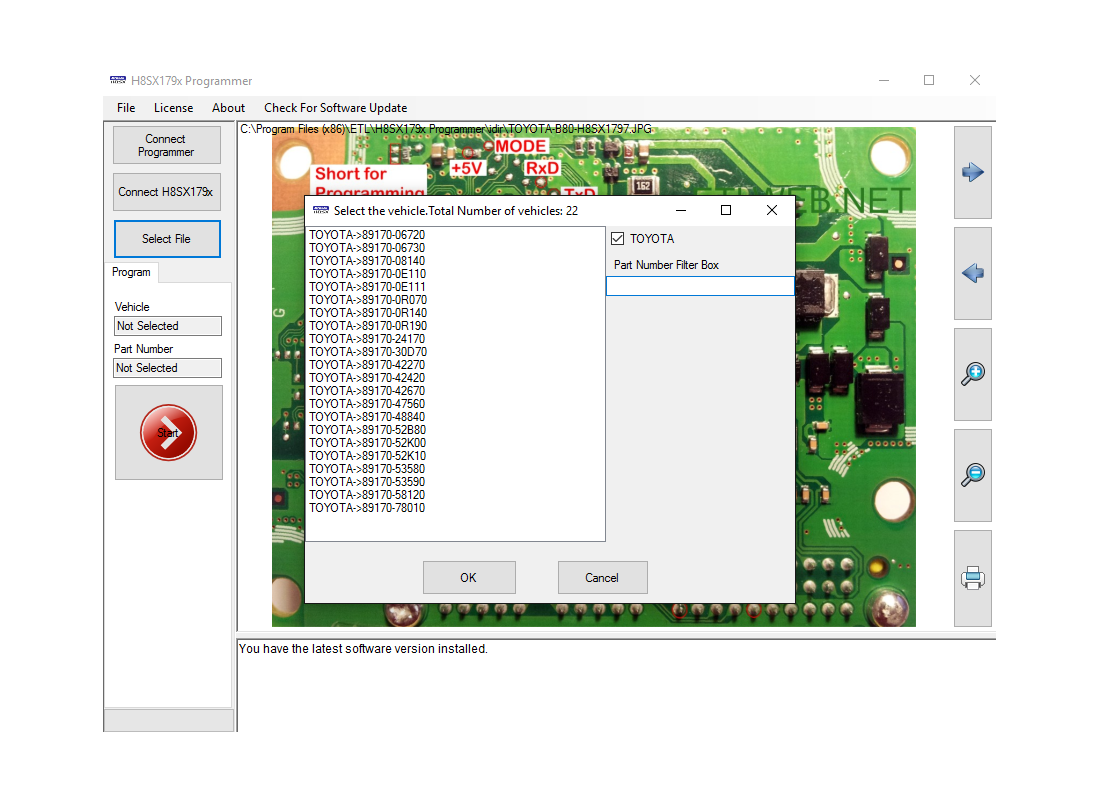Maximize the Select the vehicle dialog
1100x800 pixels.
[726, 210]
